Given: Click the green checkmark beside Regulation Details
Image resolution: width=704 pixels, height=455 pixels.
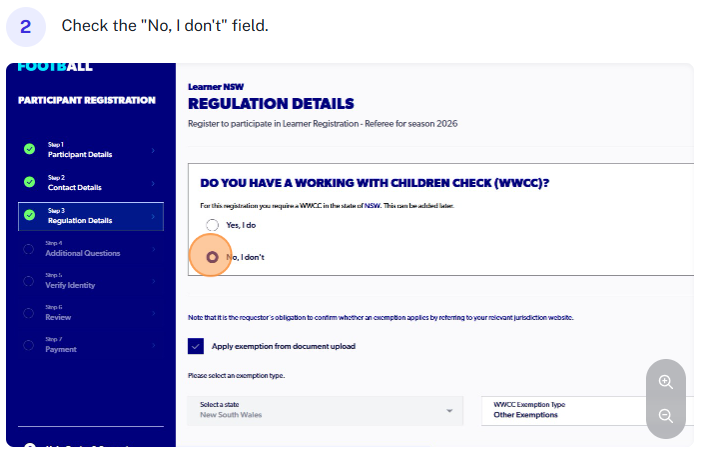Looking at the screenshot, I should pyautogui.click(x=29, y=216).
